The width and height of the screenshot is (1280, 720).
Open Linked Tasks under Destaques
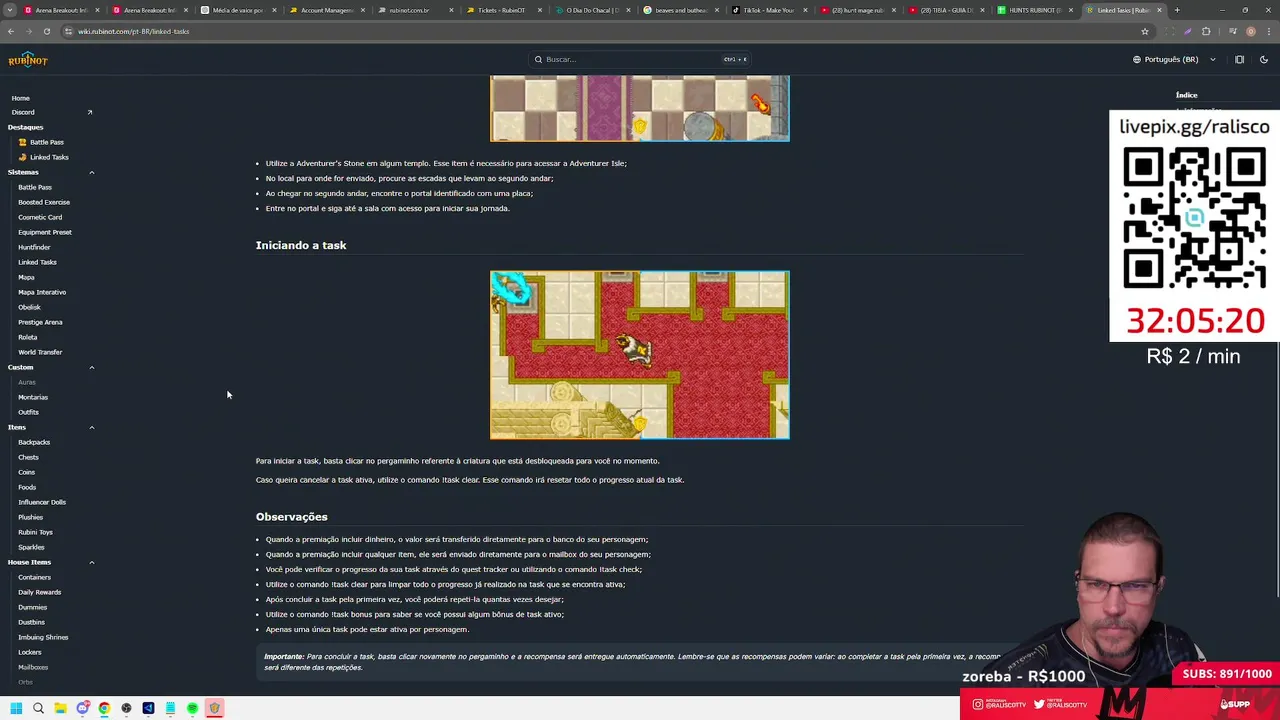49,157
